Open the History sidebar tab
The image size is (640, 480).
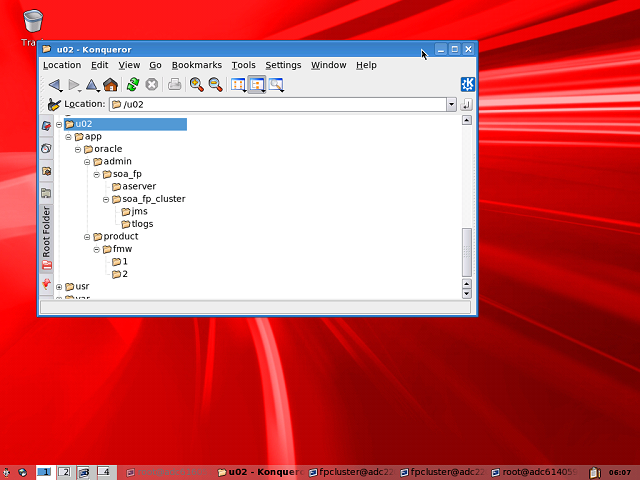[46, 148]
